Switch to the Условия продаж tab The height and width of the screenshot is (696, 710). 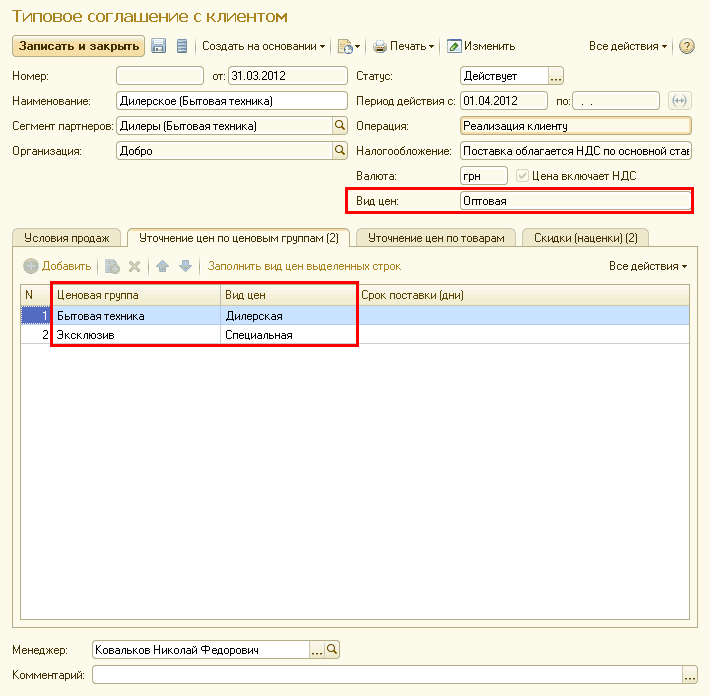pos(66,238)
